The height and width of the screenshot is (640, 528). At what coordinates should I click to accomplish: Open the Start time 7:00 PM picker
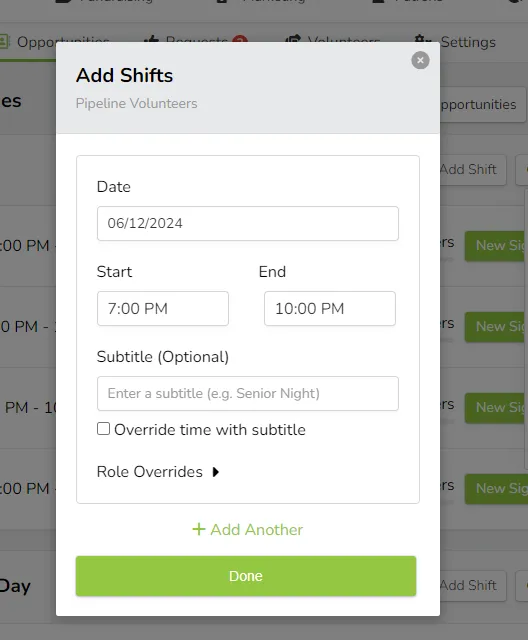(x=163, y=309)
